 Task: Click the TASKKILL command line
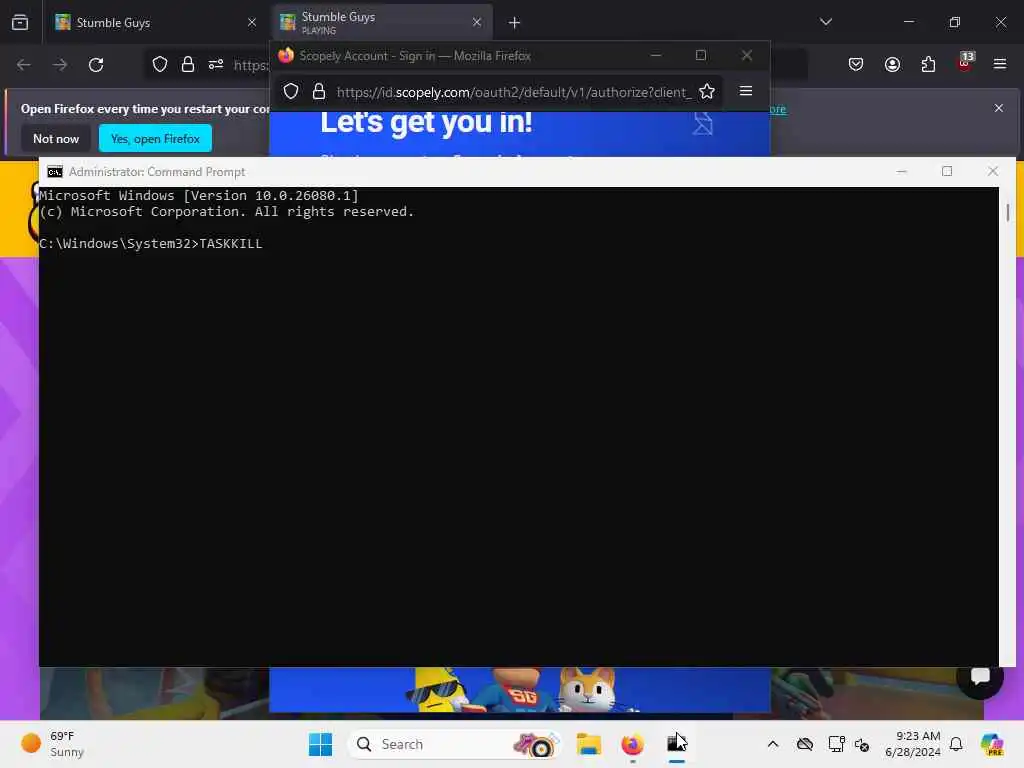[x=151, y=244]
